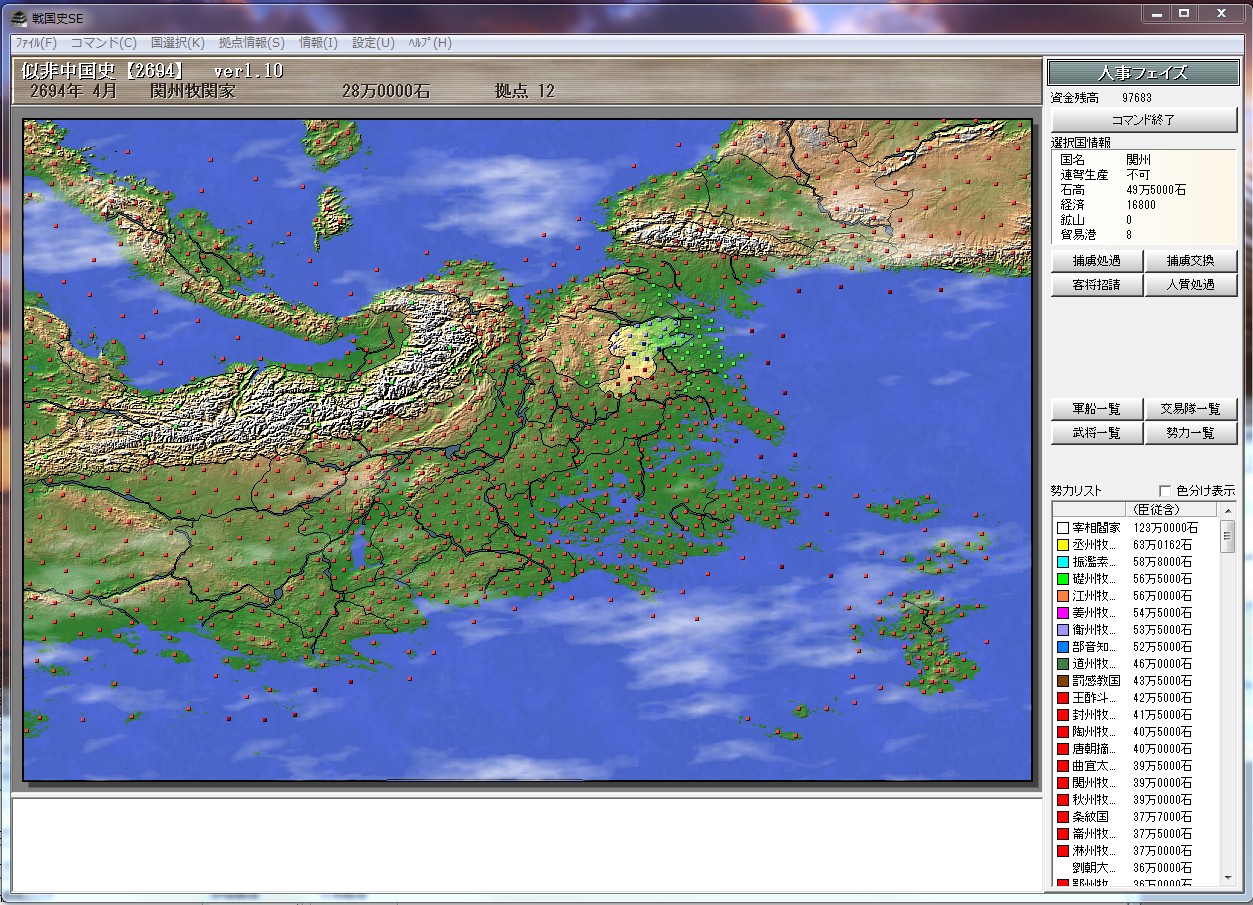
Task: Open the 設定(U) menu
Action: (373, 43)
